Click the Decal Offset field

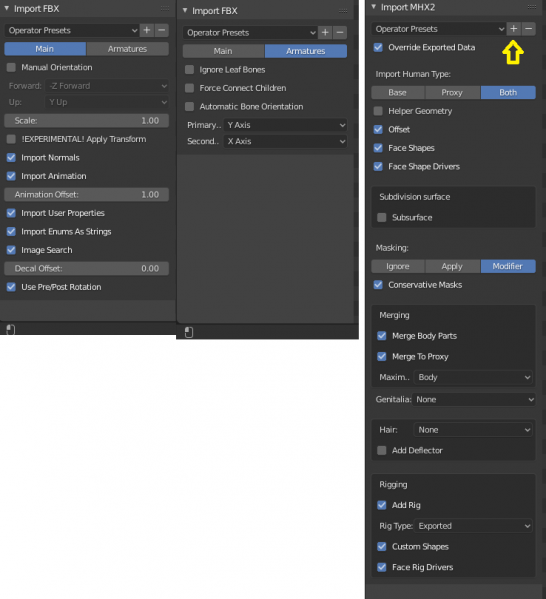click(87, 269)
